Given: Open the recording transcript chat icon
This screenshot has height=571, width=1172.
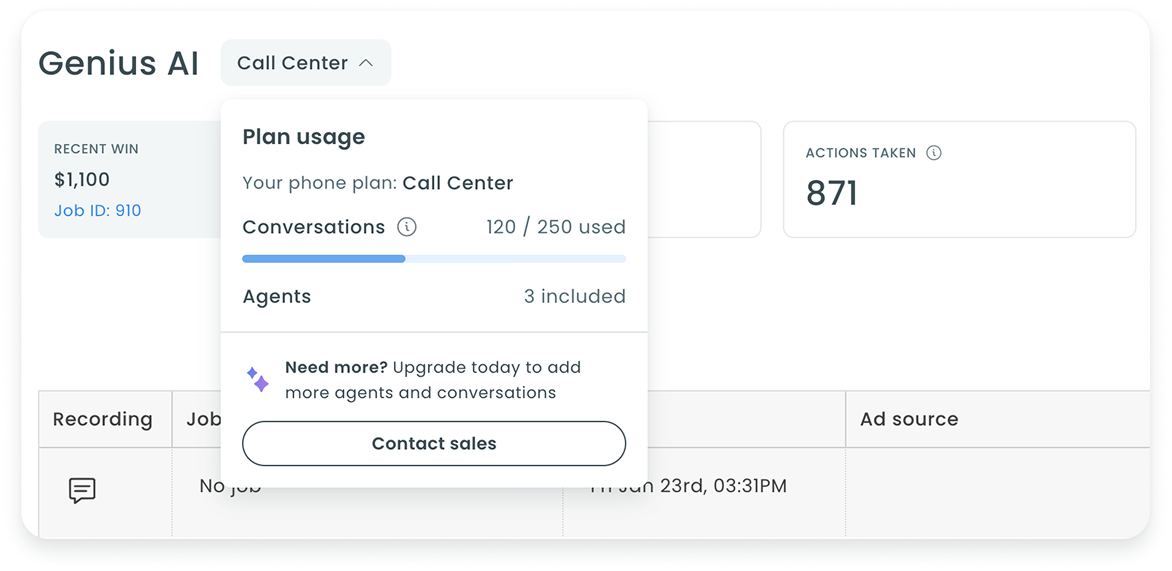Looking at the screenshot, I should [x=82, y=490].
